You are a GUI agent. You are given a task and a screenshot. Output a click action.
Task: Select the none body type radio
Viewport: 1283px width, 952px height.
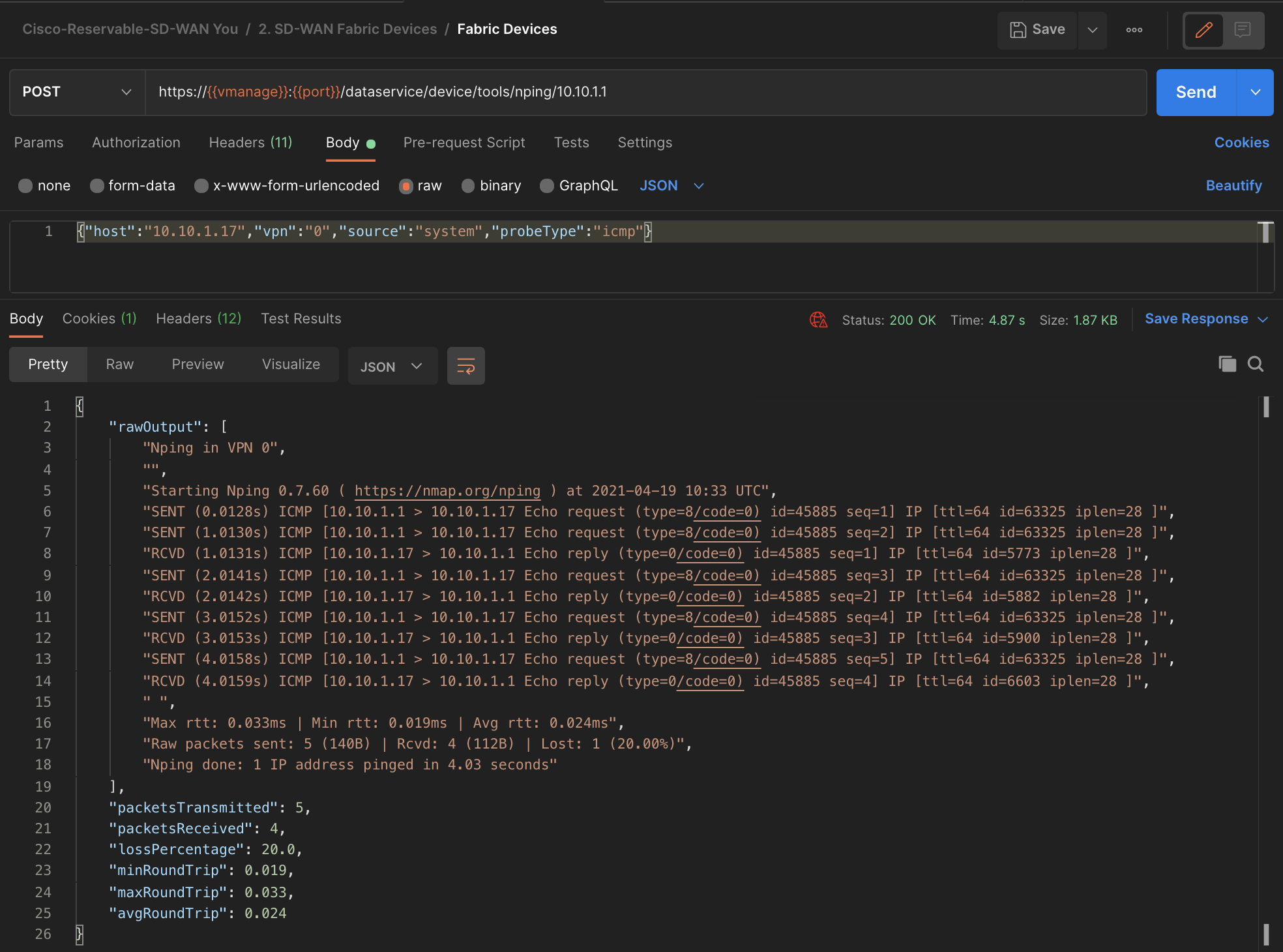[x=25, y=186]
